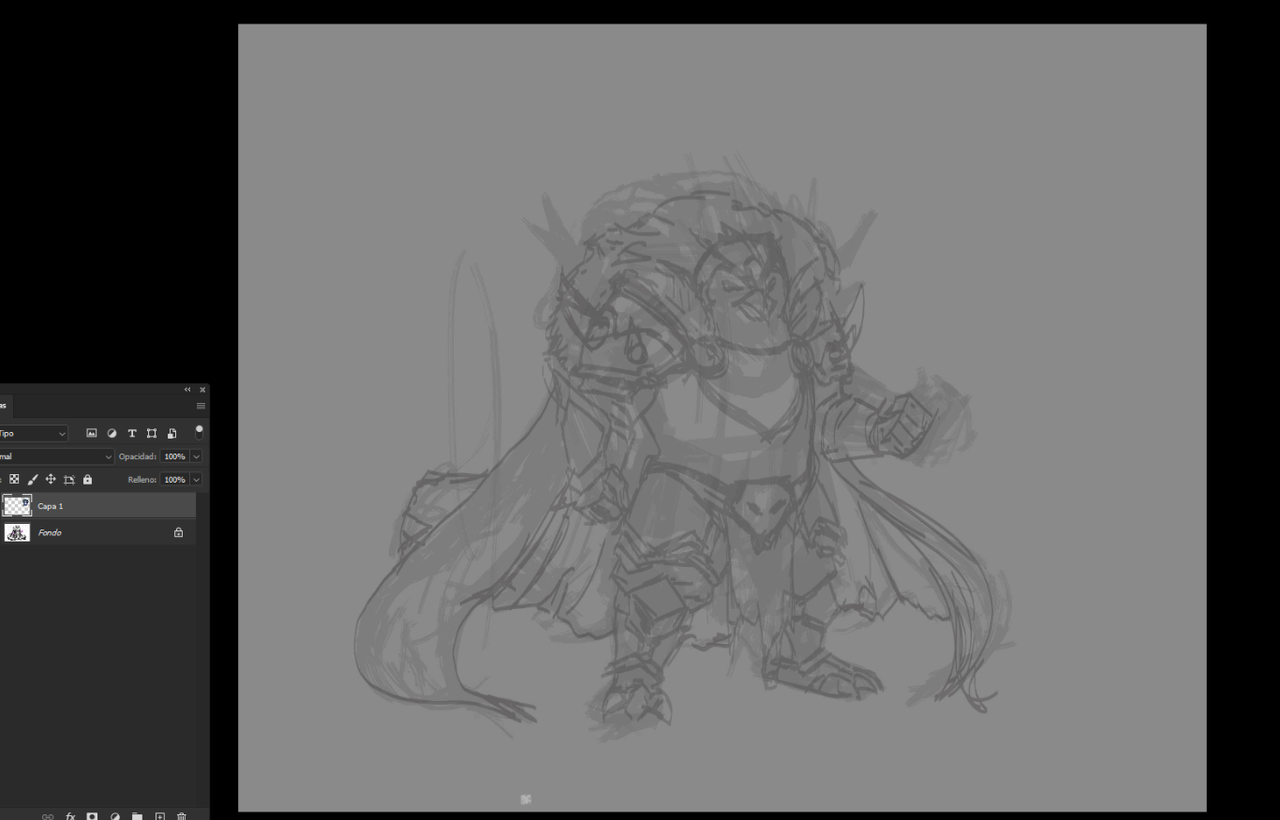Filter layers by adjustment layers icon
Image resolution: width=1280 pixels, height=820 pixels.
point(112,433)
